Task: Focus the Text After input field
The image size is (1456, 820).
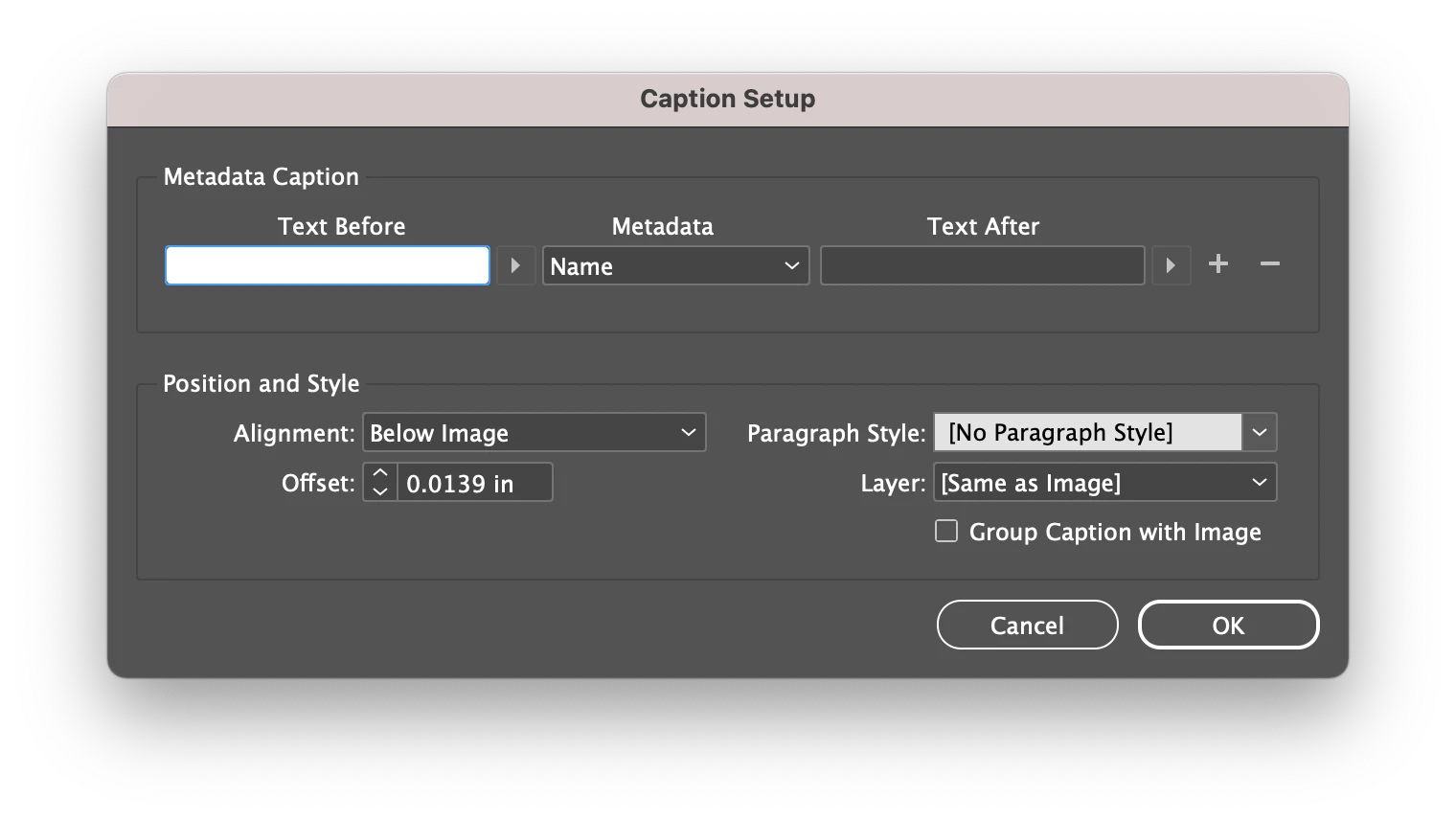Action: 982,265
